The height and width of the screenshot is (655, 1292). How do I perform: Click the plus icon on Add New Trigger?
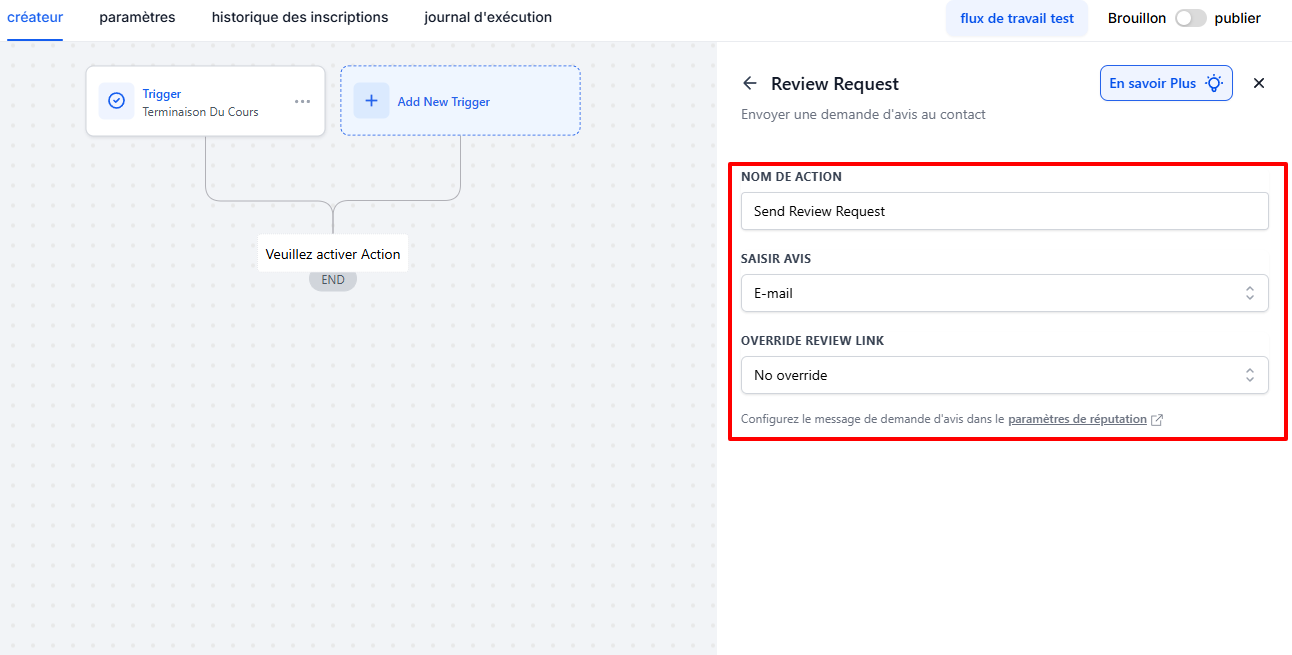371,101
